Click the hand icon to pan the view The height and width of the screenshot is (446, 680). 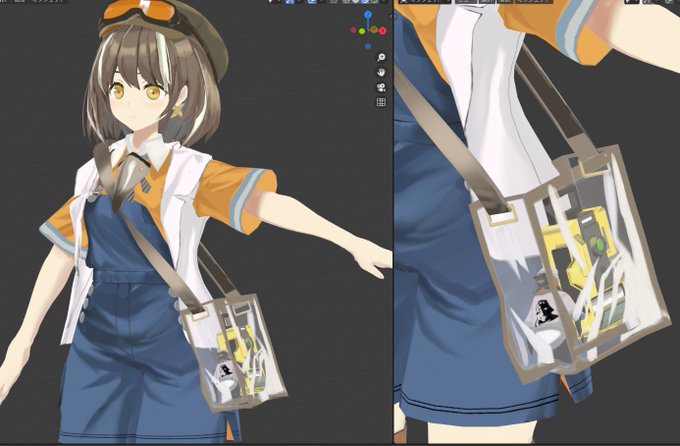click(381, 72)
